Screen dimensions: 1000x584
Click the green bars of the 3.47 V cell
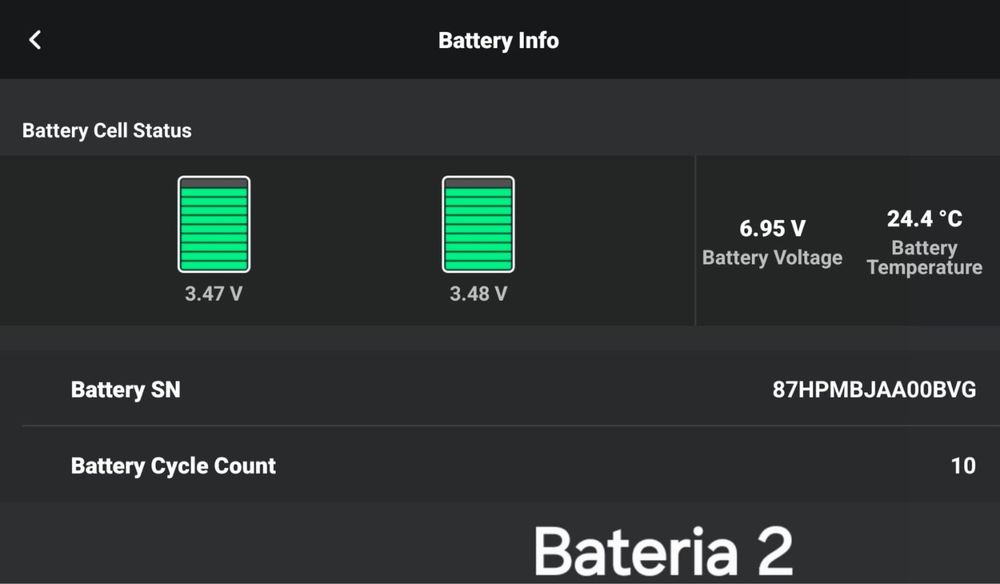click(x=214, y=230)
